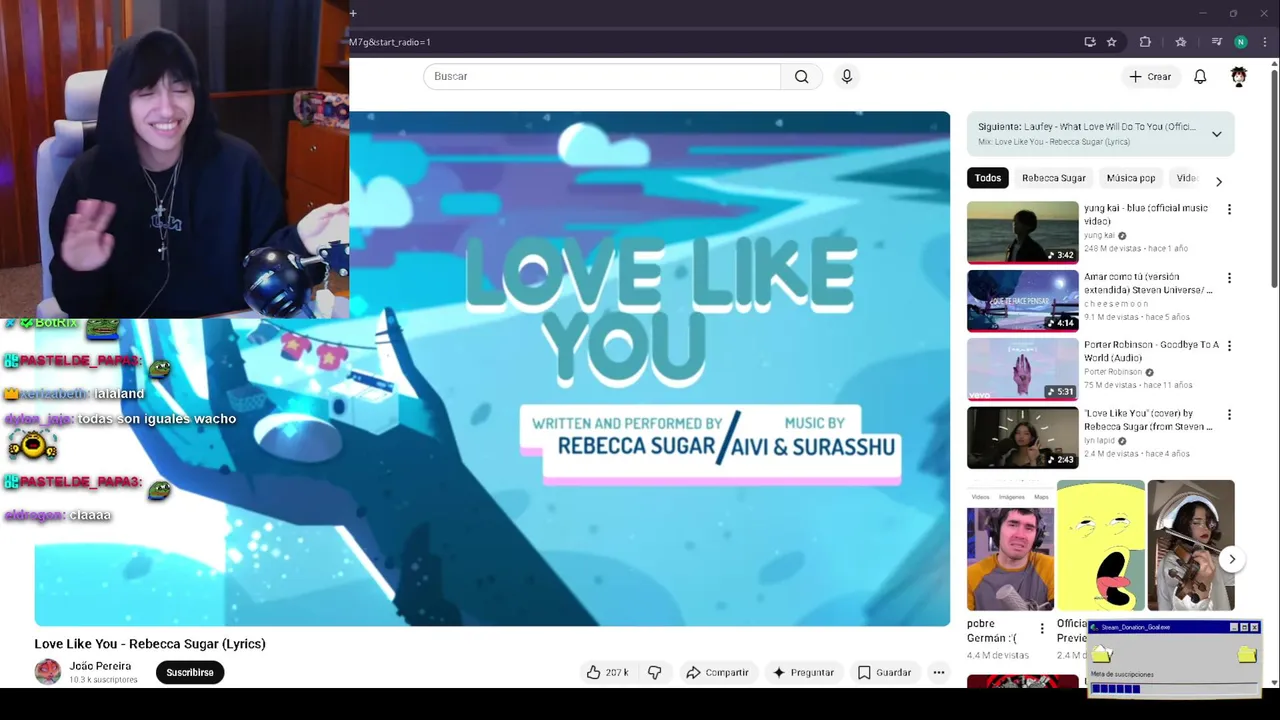Click chat message lalaland
Viewport: 1280px width, 720px height.
pyautogui.click(x=119, y=394)
